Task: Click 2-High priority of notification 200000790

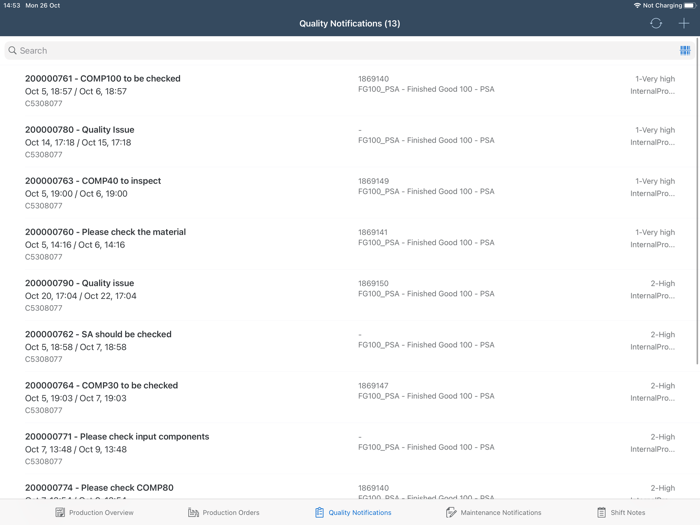Action: (x=662, y=283)
